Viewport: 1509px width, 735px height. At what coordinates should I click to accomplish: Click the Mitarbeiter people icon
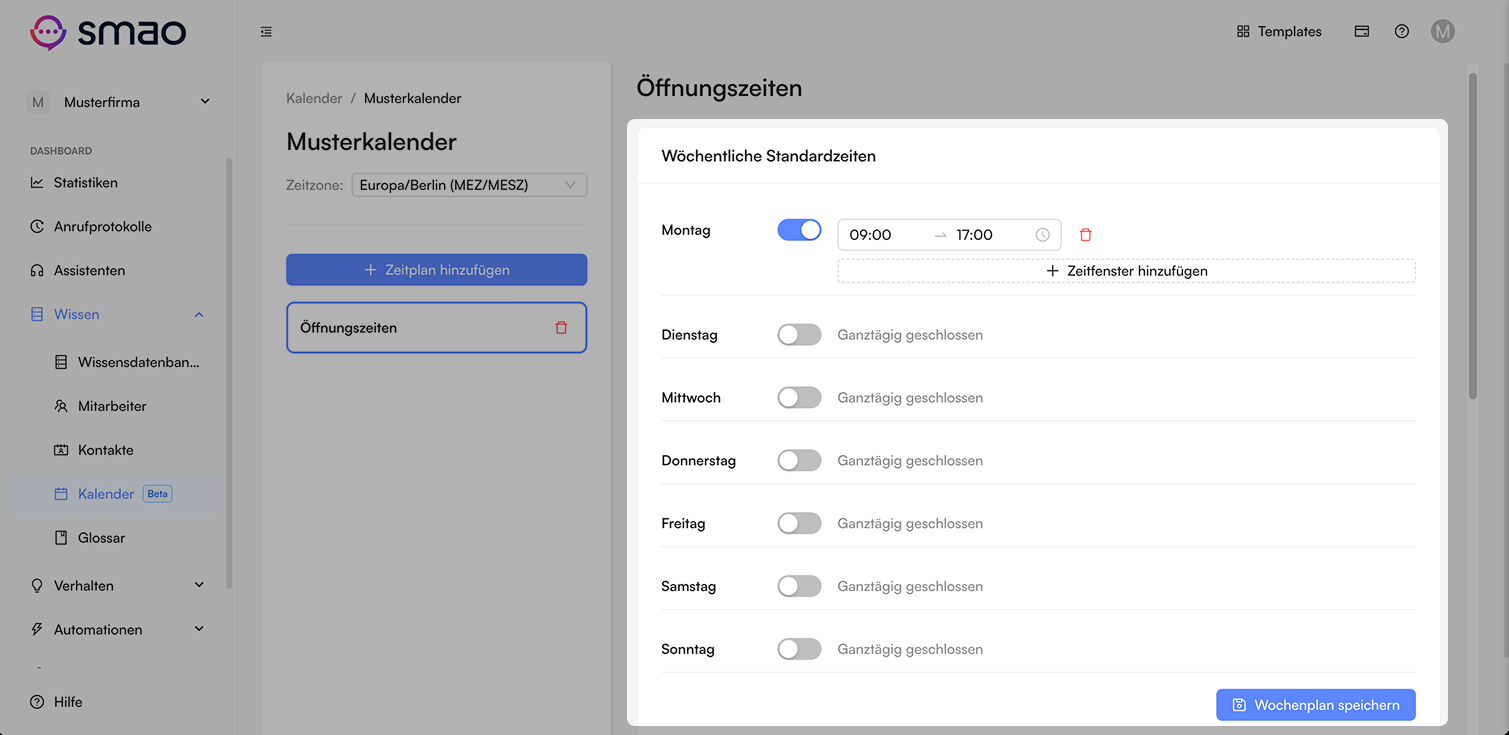(61, 406)
